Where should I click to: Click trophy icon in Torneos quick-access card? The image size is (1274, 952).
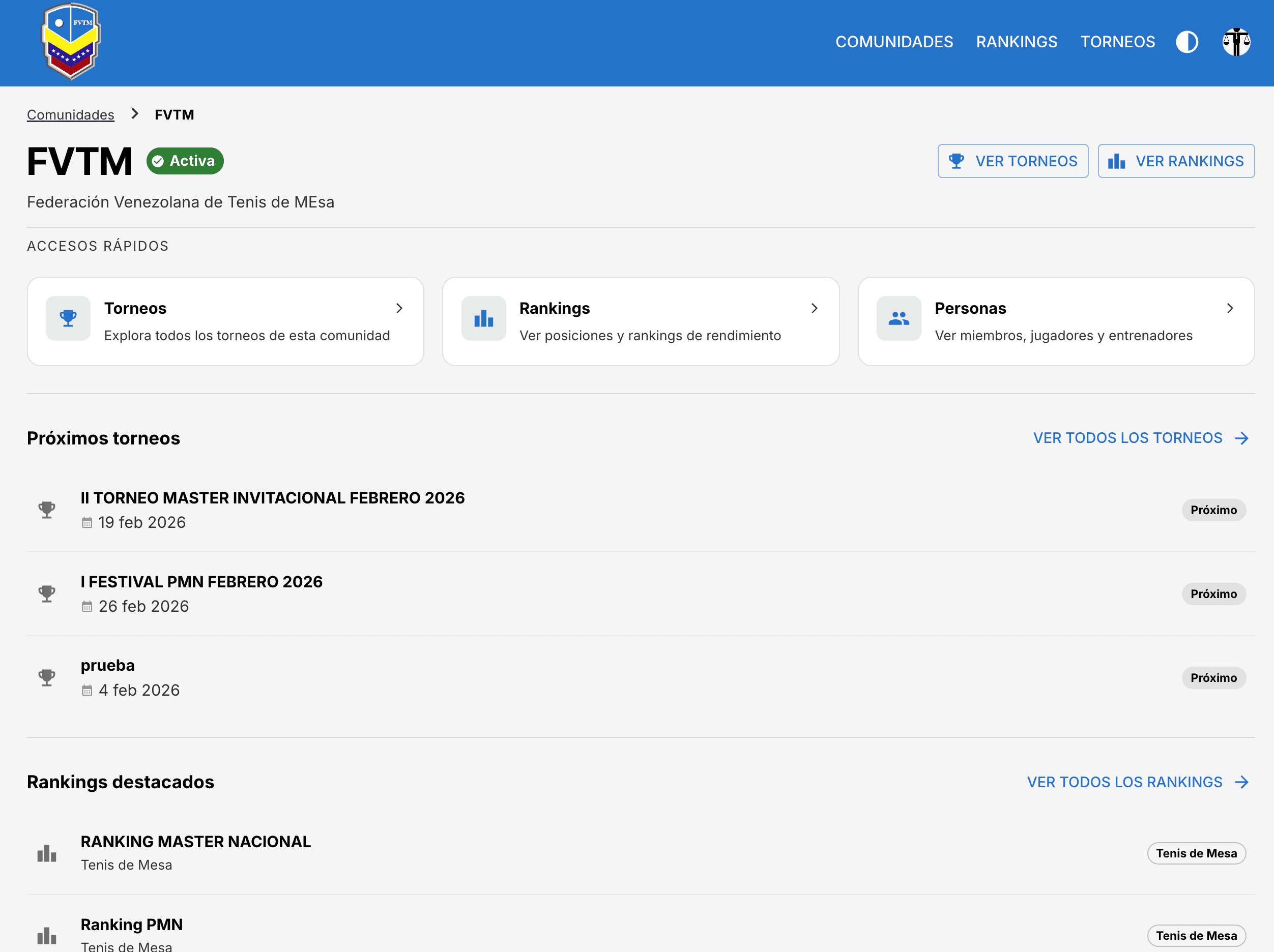[x=68, y=318]
